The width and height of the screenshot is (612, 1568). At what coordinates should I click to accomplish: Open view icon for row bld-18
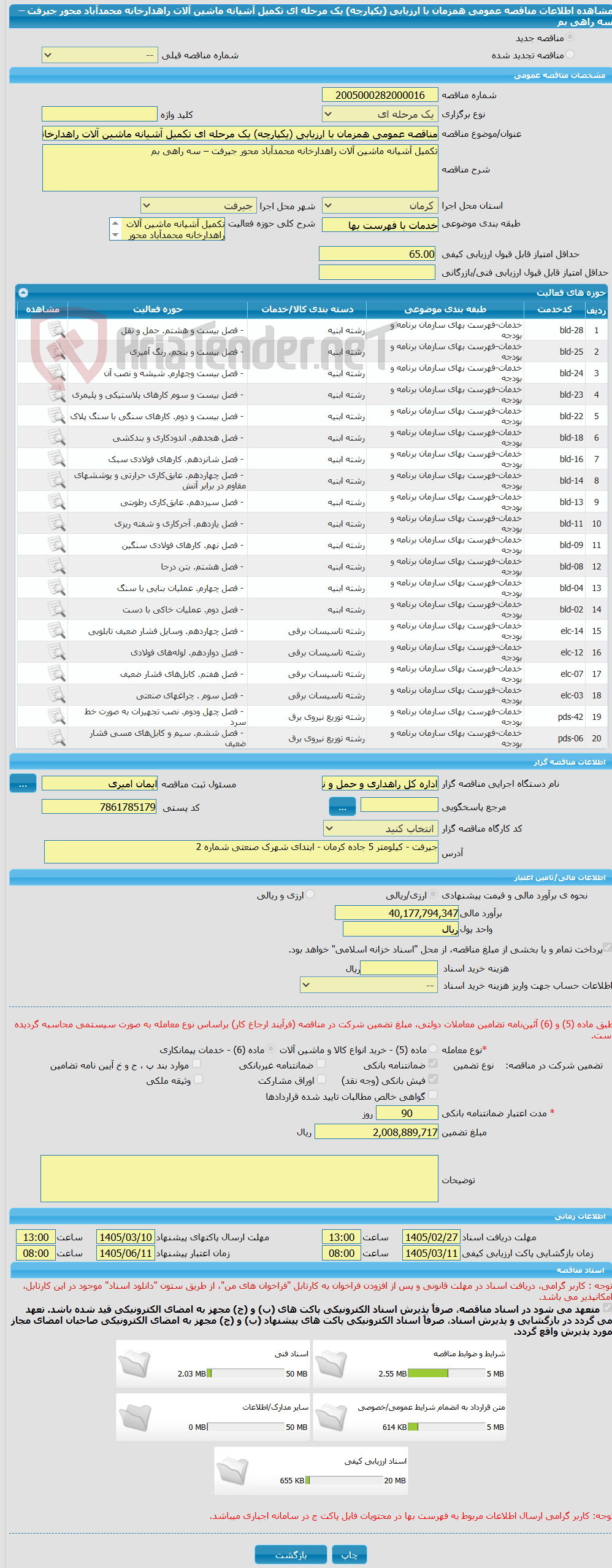[x=56, y=438]
